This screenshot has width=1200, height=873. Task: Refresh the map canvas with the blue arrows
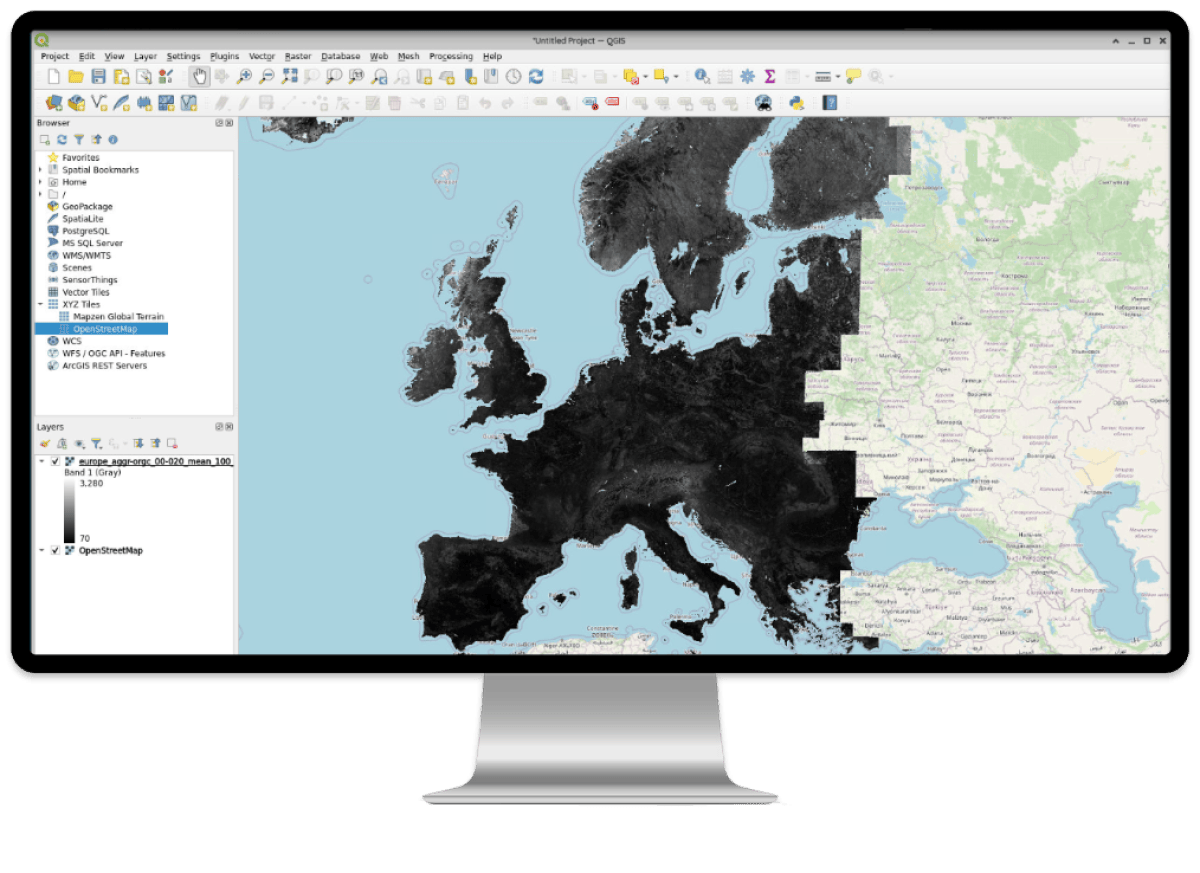(536, 76)
